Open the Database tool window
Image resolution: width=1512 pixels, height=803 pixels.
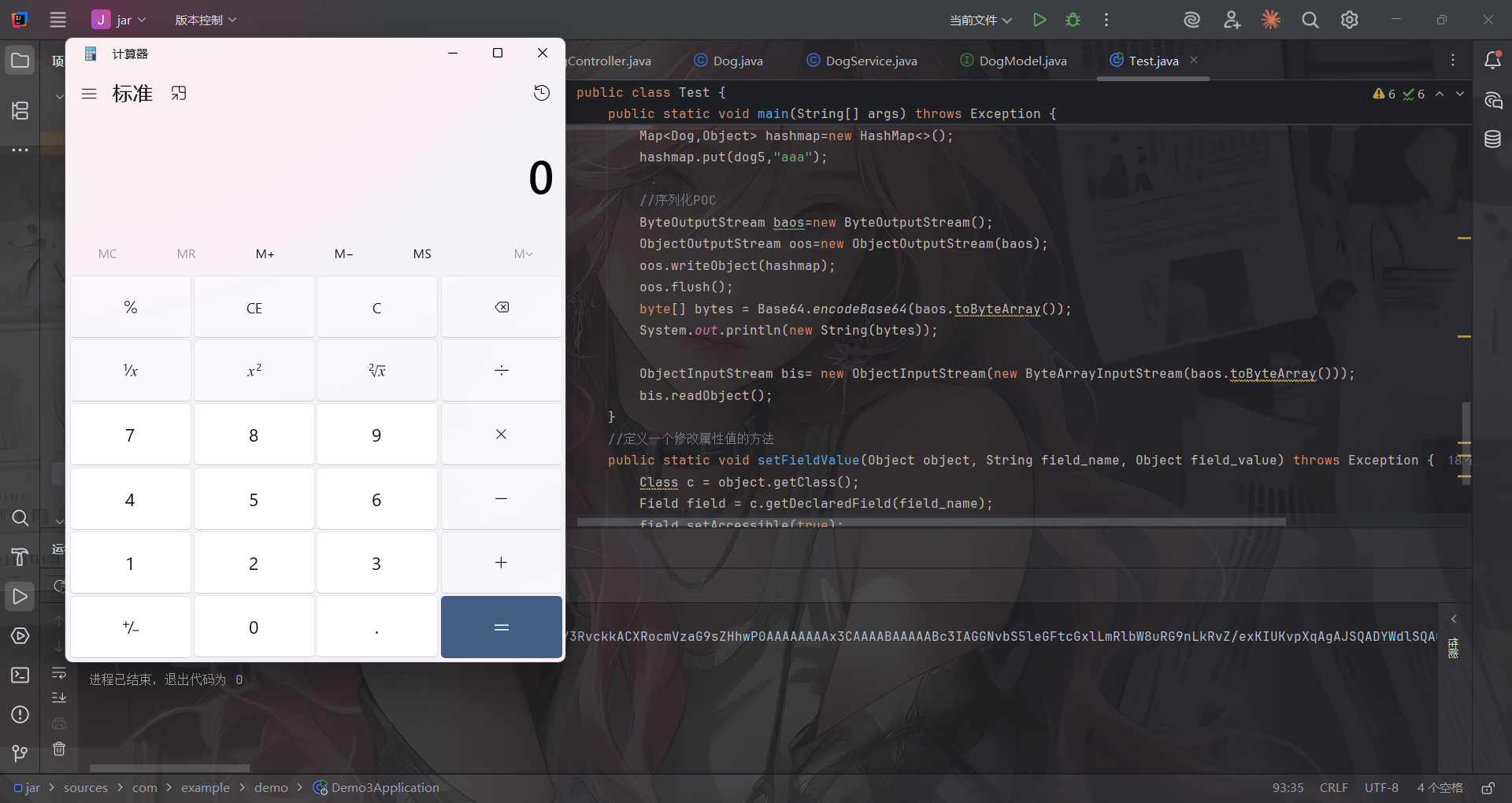pyautogui.click(x=1492, y=139)
